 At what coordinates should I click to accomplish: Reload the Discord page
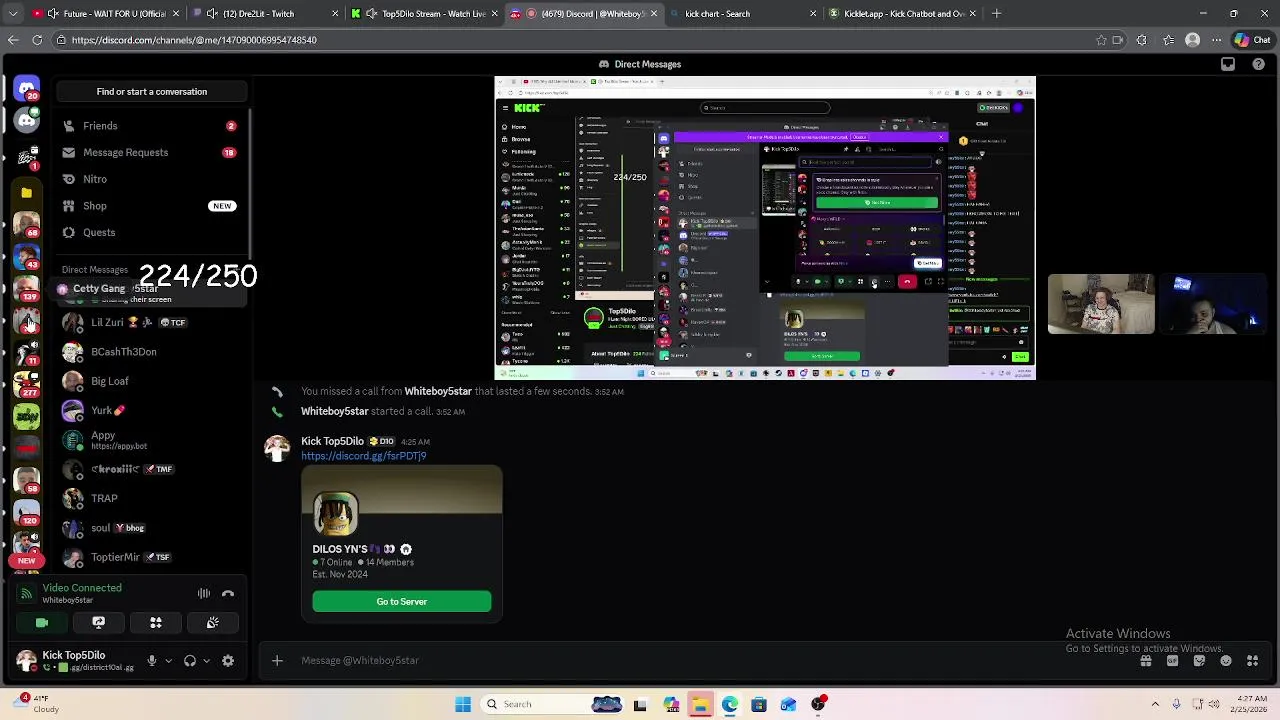(37, 40)
